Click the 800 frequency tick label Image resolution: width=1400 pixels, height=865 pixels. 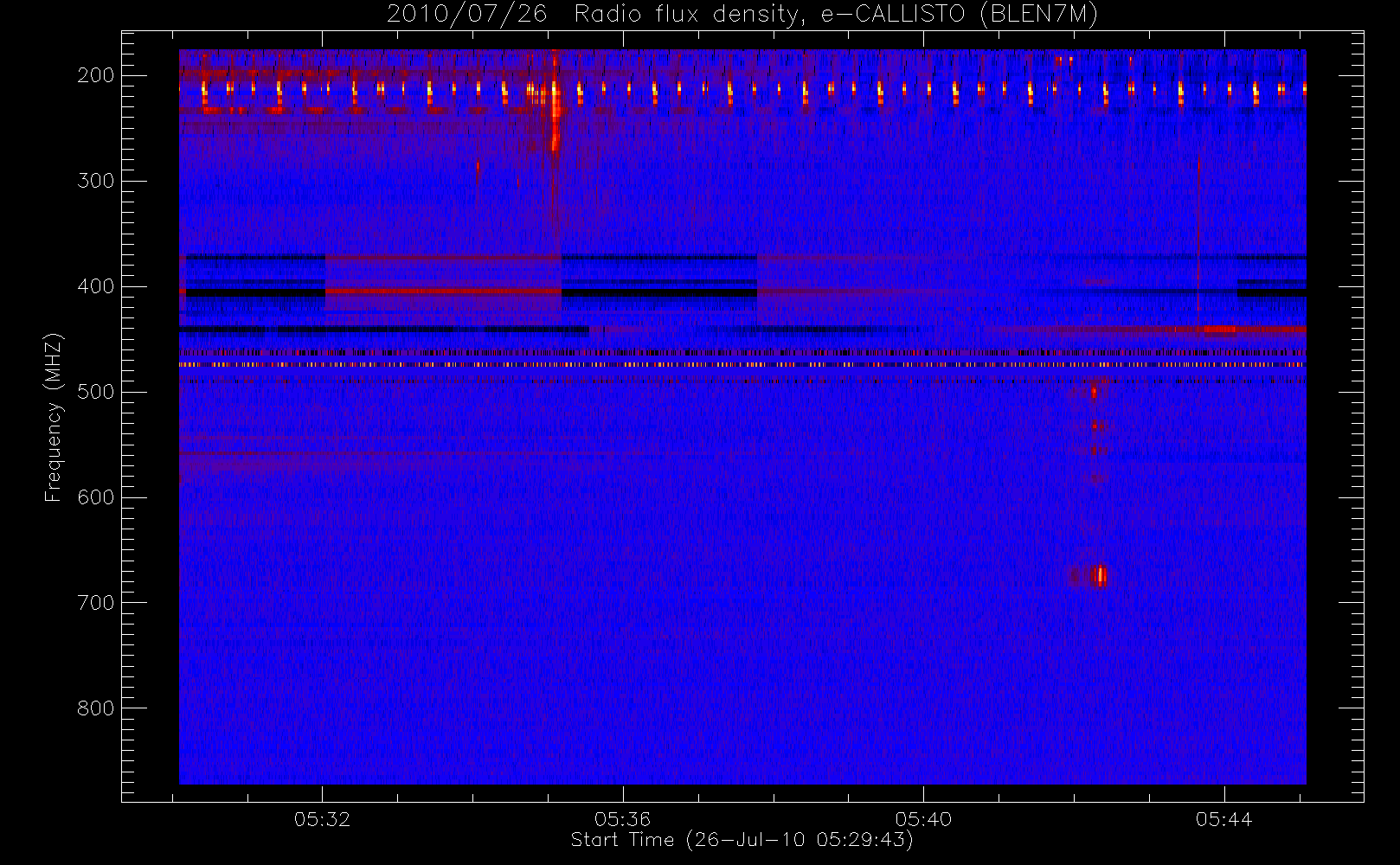pyautogui.click(x=95, y=708)
